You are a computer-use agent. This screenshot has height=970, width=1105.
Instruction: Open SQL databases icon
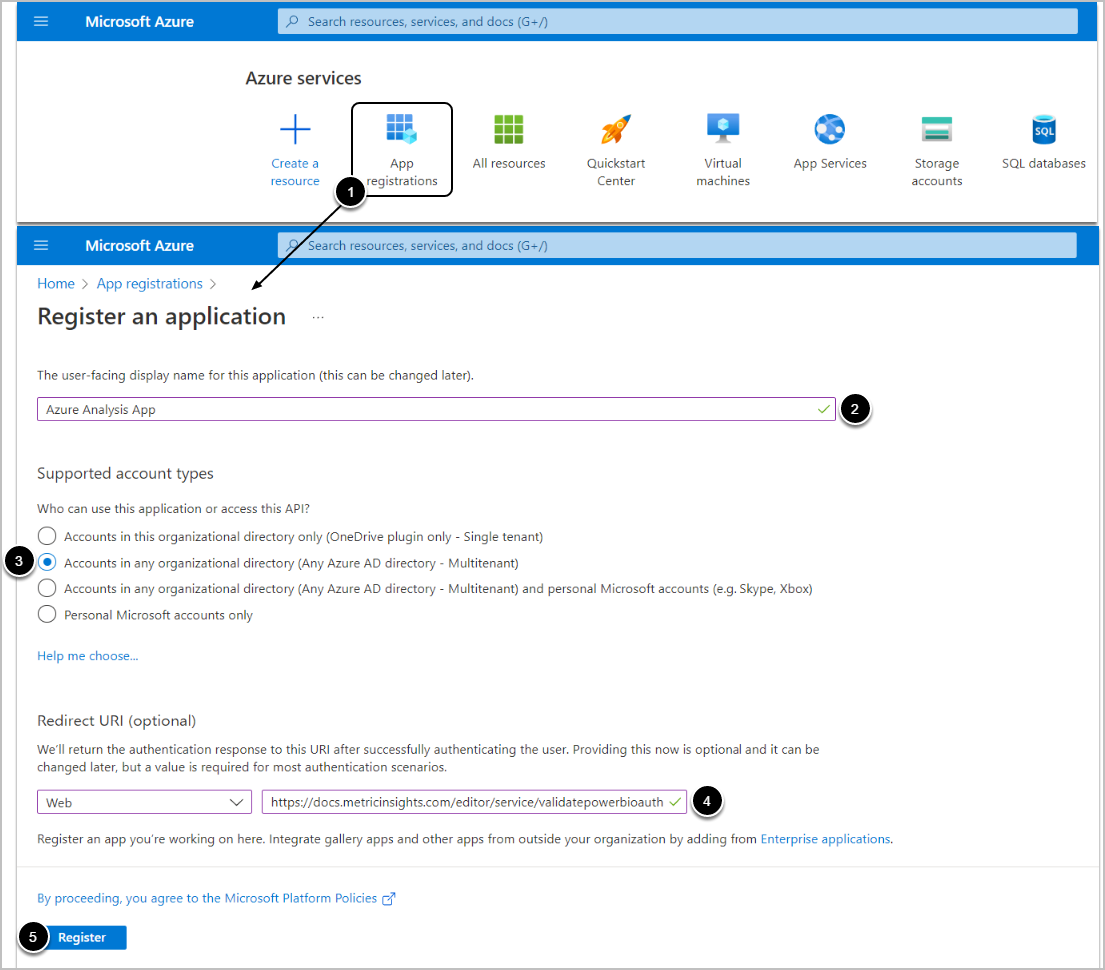tap(1044, 129)
